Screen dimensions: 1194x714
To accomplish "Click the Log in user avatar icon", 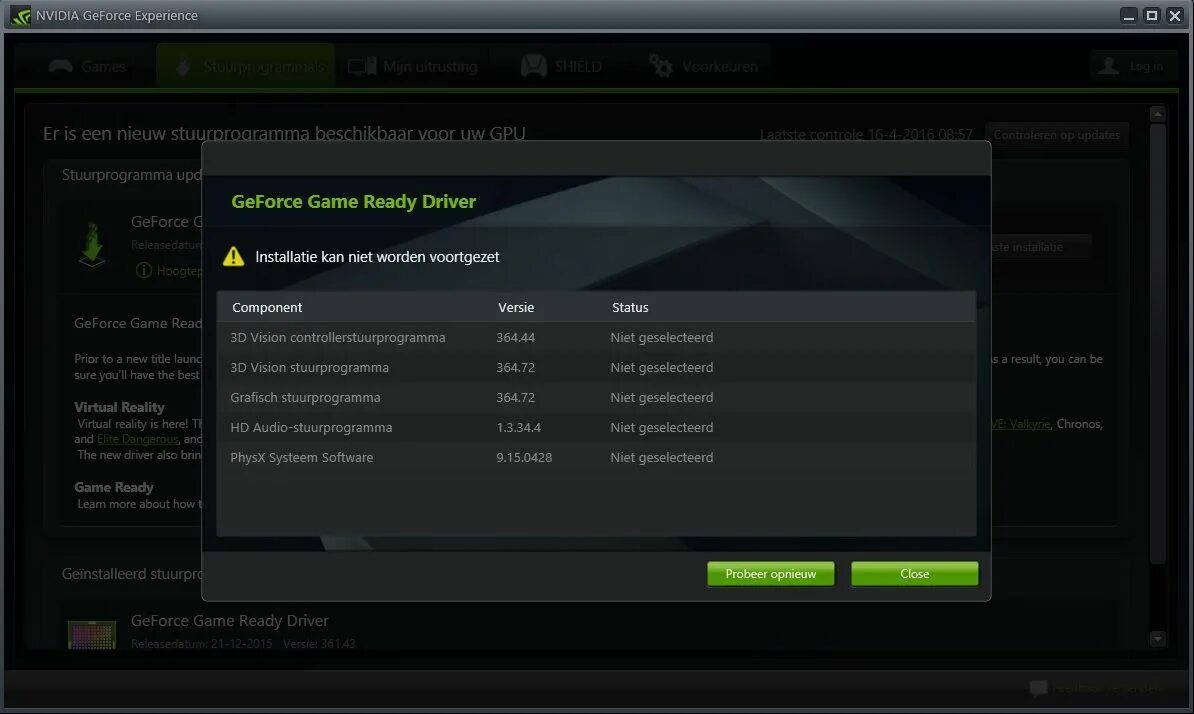I will [x=1109, y=66].
